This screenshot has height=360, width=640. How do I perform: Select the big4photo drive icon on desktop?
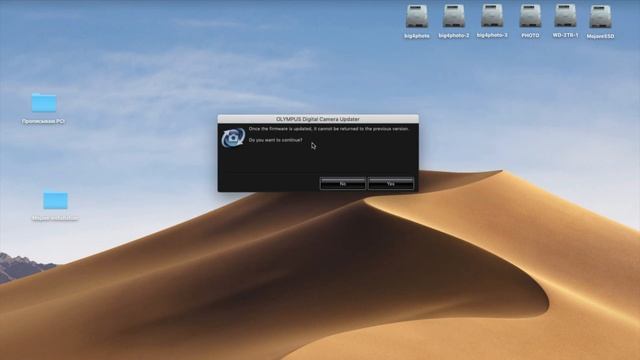coord(417,17)
